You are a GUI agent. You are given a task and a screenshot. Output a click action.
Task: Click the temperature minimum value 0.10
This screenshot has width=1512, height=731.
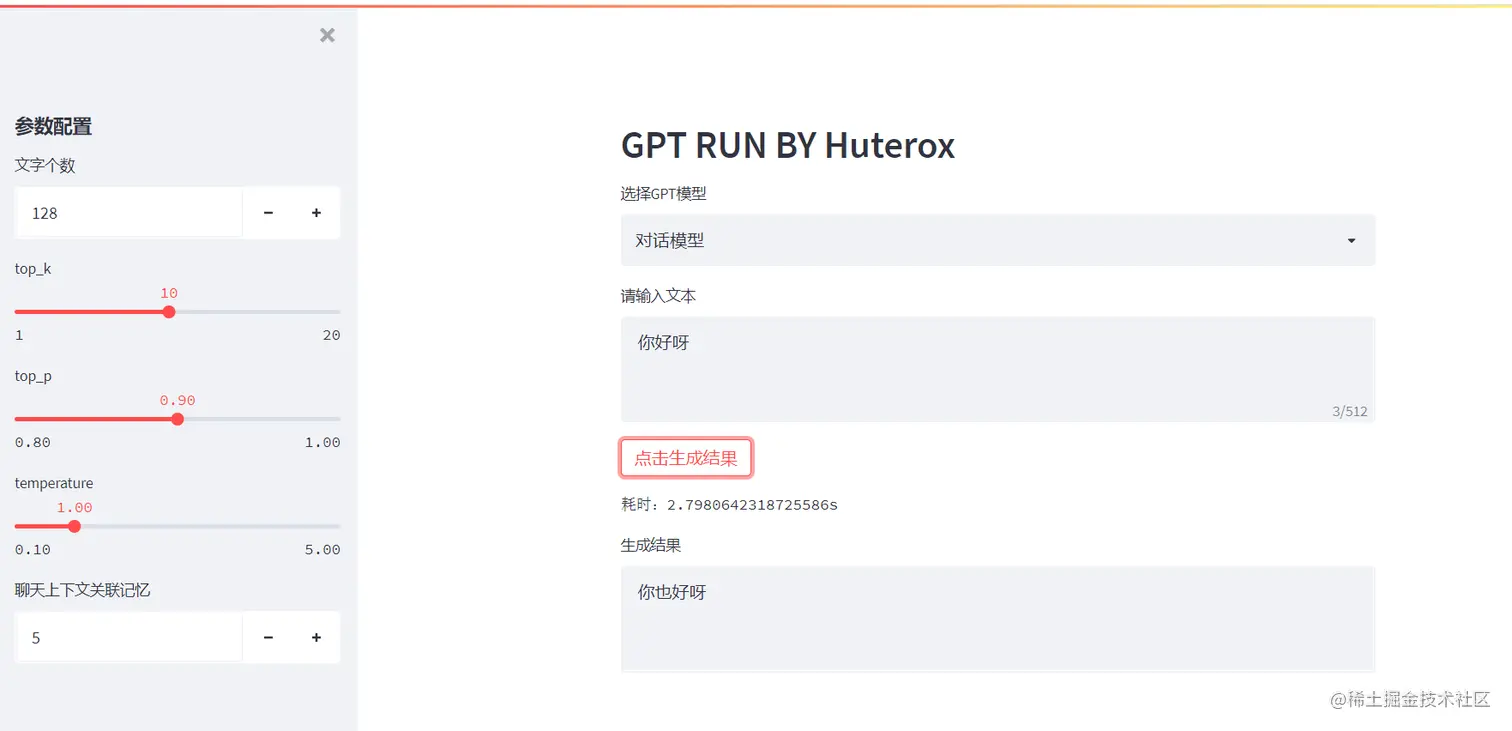pyautogui.click(x=33, y=549)
